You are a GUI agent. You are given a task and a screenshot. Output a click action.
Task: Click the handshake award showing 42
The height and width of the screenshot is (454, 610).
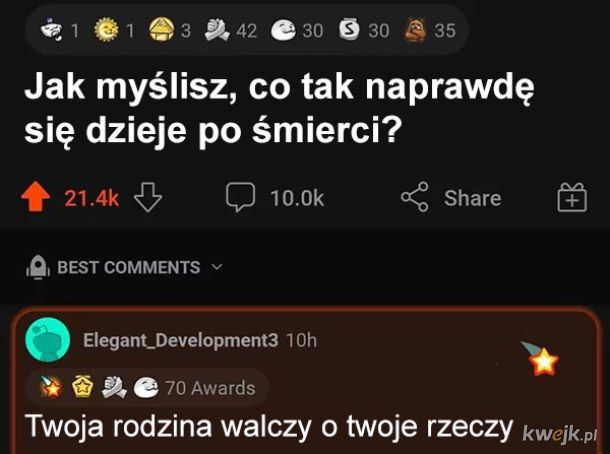pyautogui.click(x=217, y=30)
